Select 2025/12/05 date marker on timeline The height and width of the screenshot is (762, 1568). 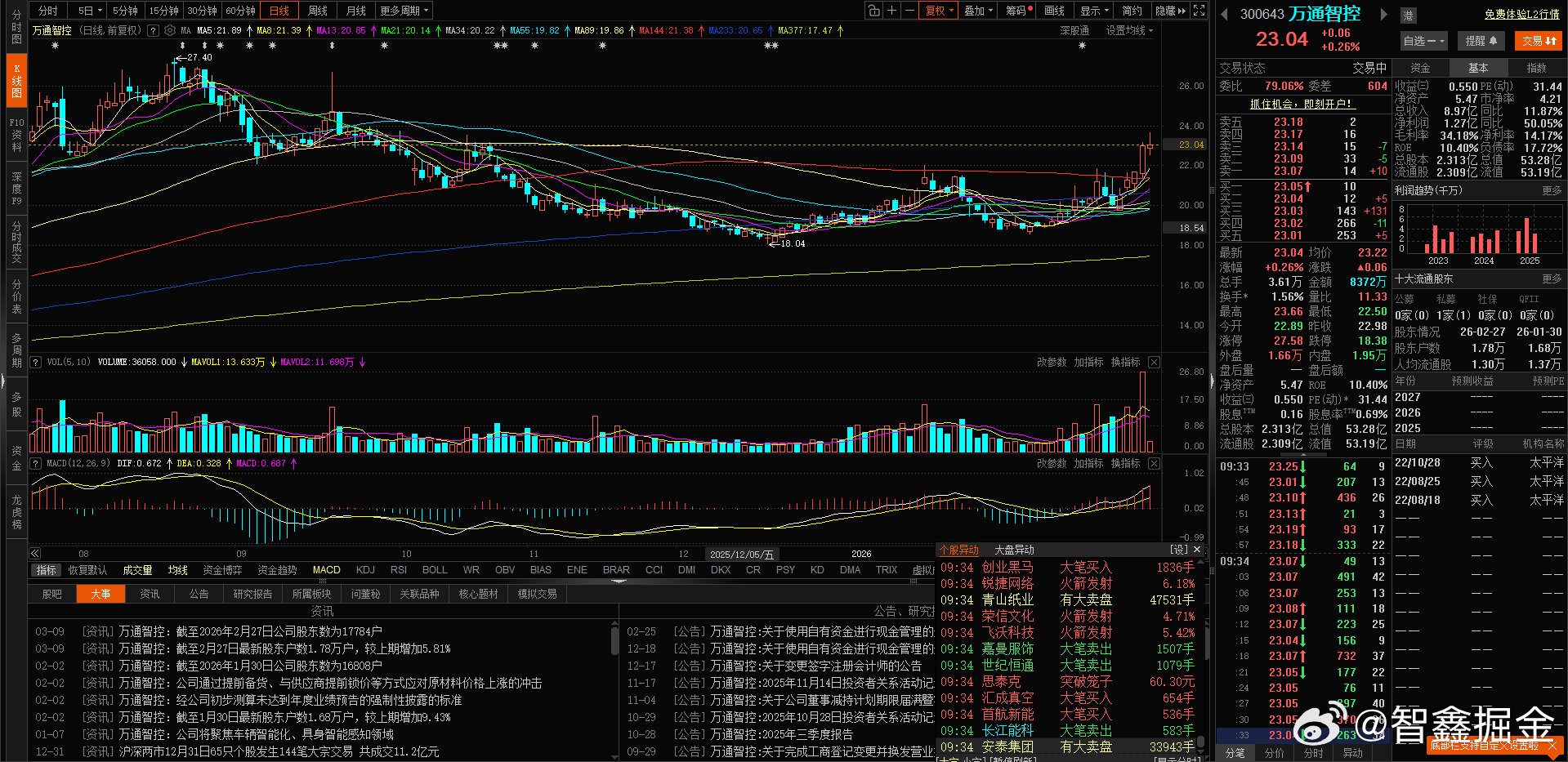click(x=741, y=554)
